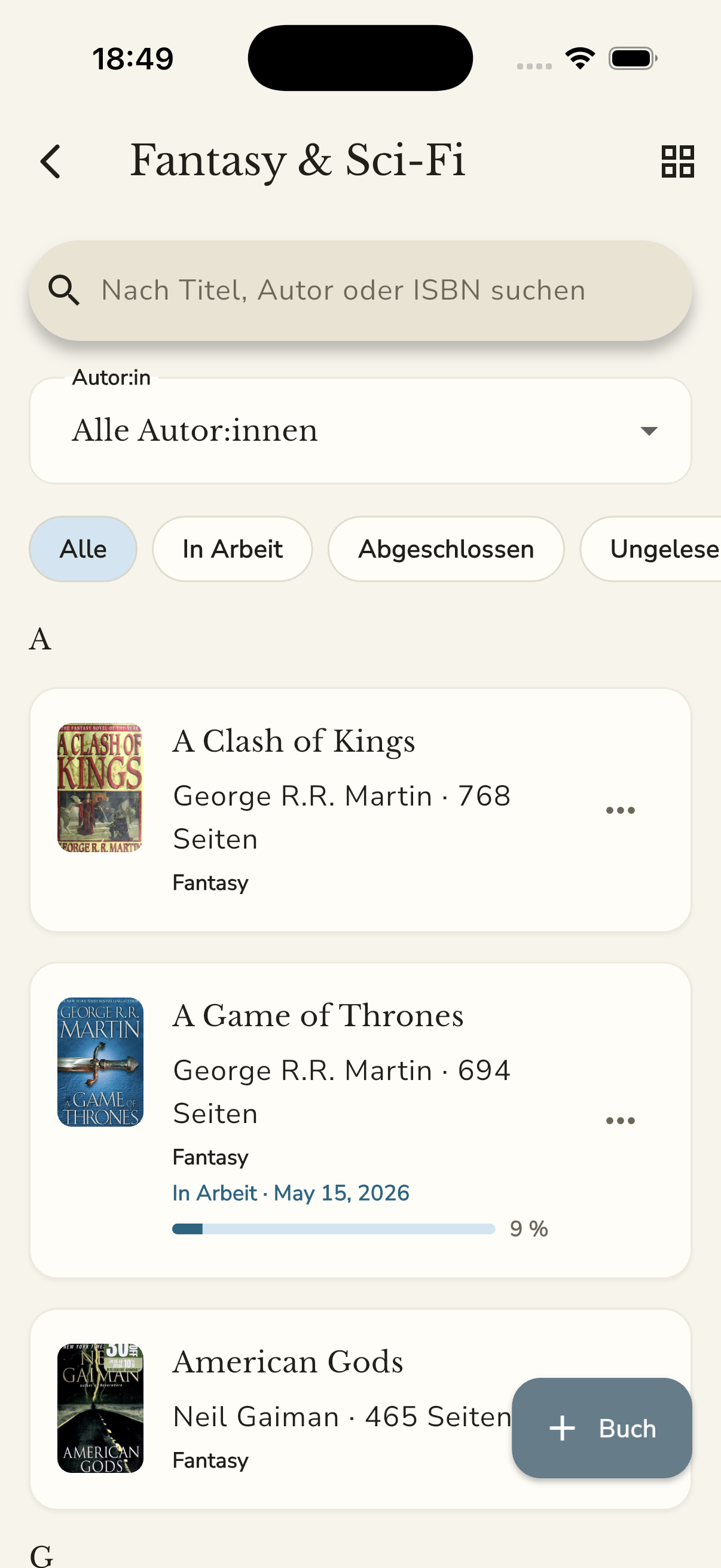Select the Alle filter chip
This screenshot has width=721, height=1568.
[x=83, y=549]
